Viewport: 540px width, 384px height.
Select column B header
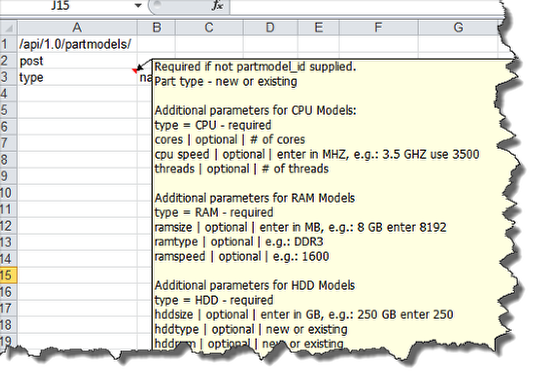[x=156, y=28]
